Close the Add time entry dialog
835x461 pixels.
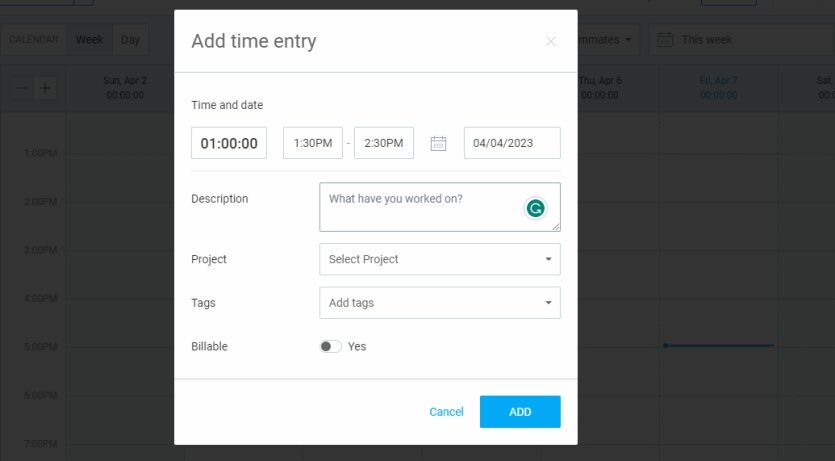(551, 41)
